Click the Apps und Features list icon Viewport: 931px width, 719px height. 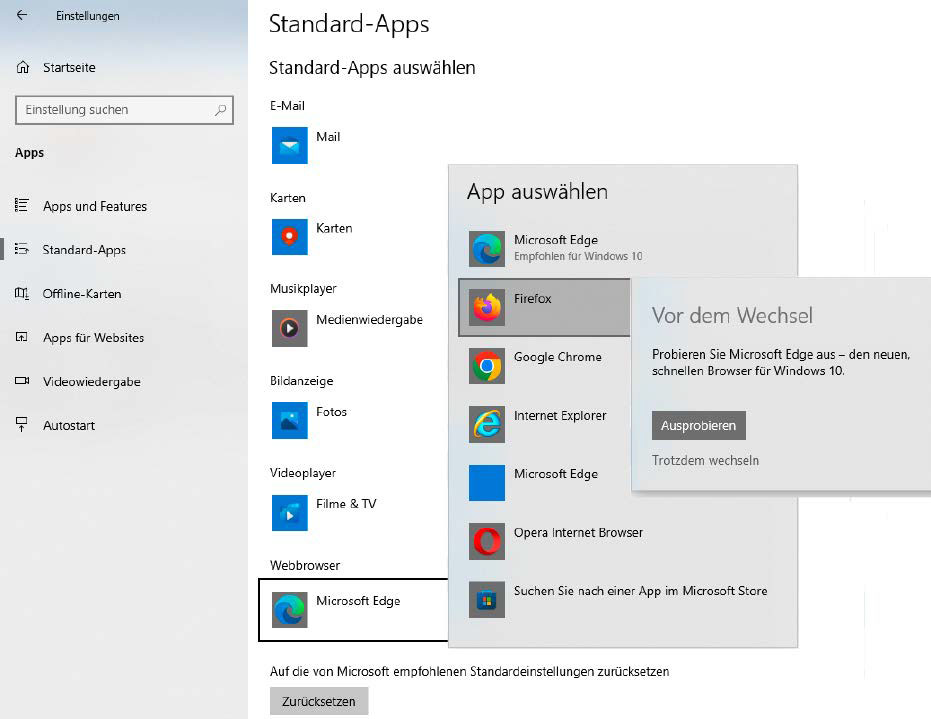click(21, 205)
